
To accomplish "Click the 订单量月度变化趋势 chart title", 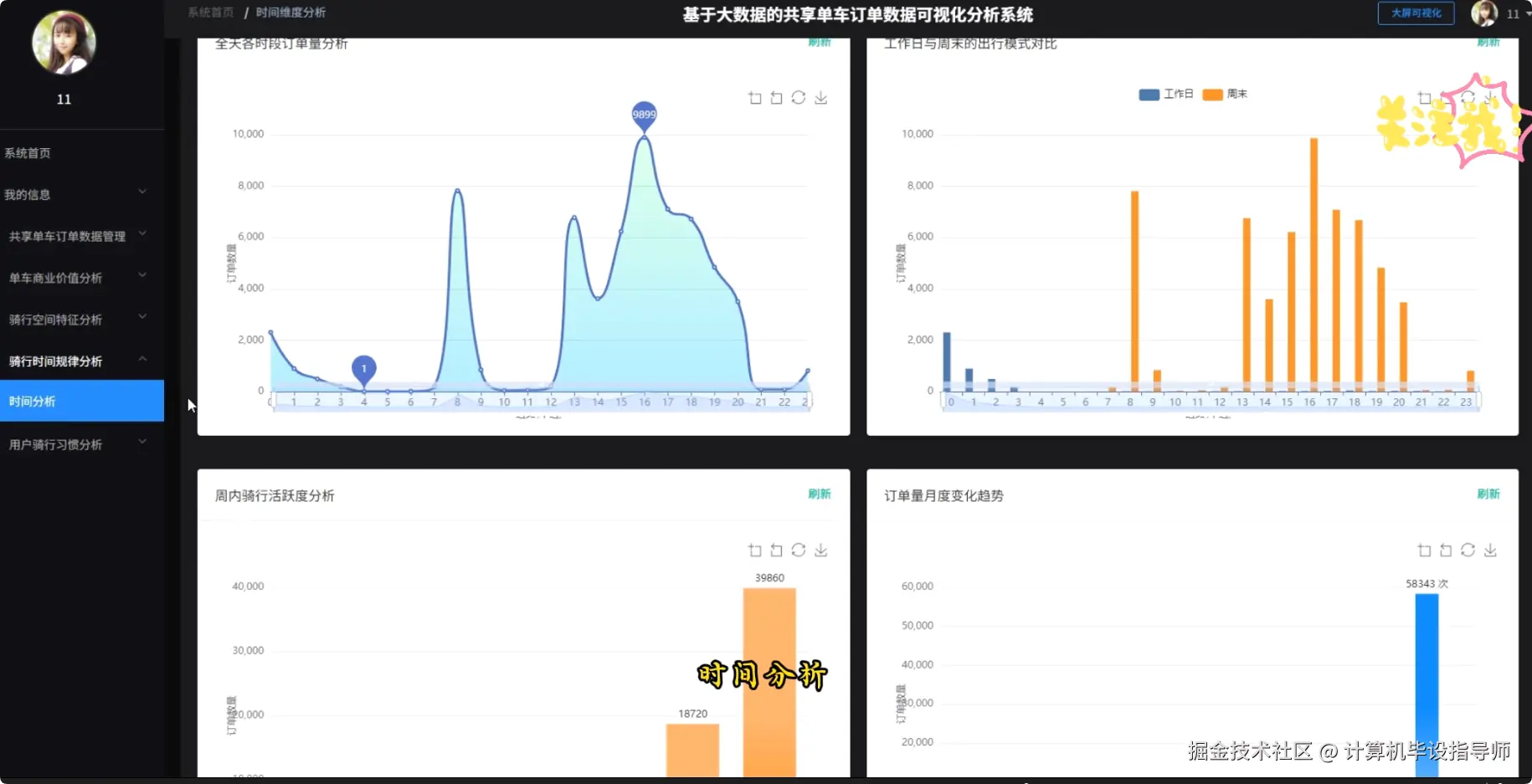I will pyautogui.click(x=943, y=495).
